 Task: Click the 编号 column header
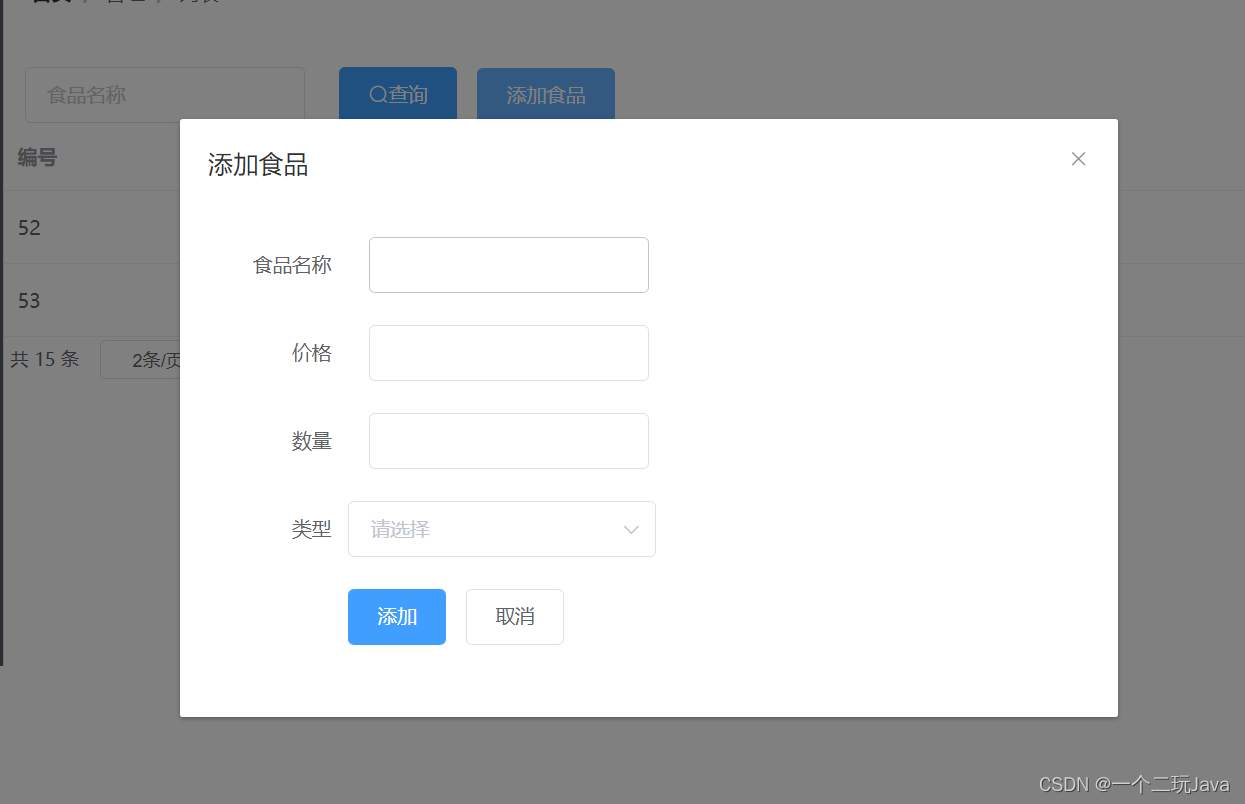click(x=37, y=157)
